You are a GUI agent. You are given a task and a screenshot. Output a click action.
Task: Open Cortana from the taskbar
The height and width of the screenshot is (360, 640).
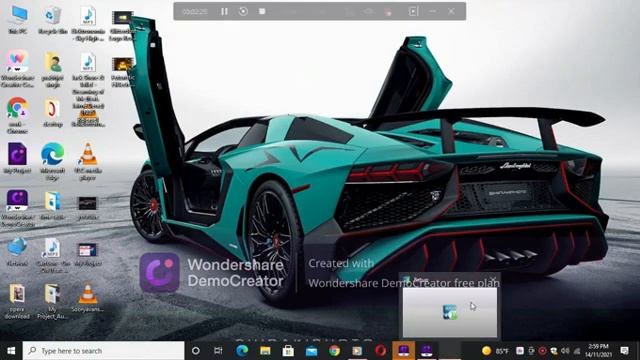(196, 351)
